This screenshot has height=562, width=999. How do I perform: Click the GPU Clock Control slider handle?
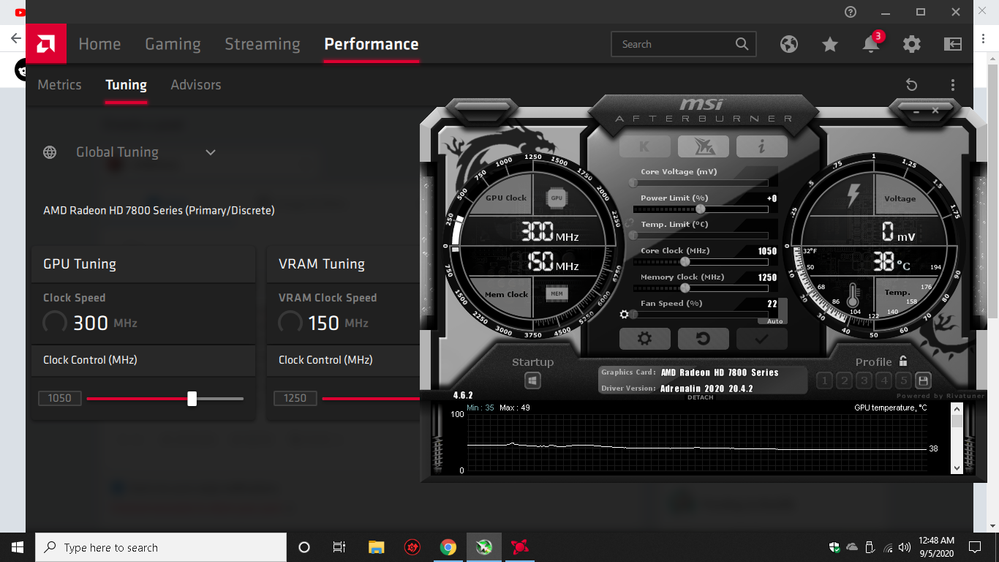point(192,398)
